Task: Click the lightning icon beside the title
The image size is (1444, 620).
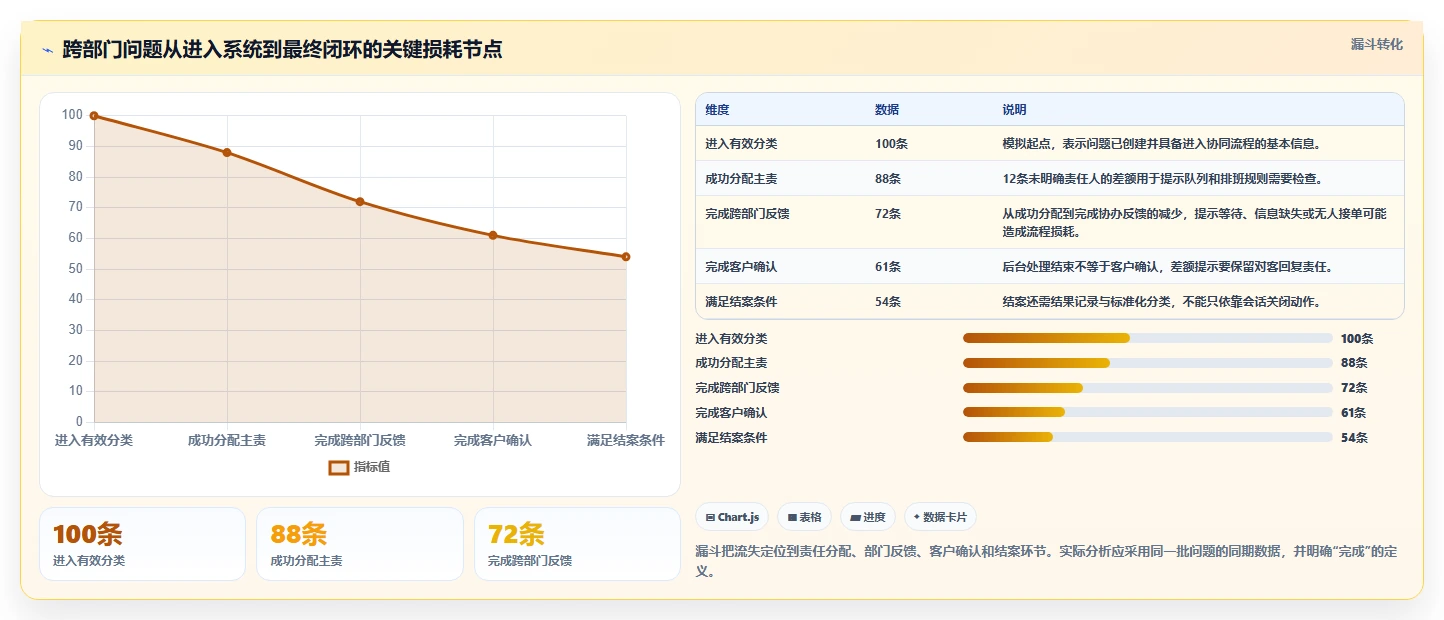Action: [48, 49]
